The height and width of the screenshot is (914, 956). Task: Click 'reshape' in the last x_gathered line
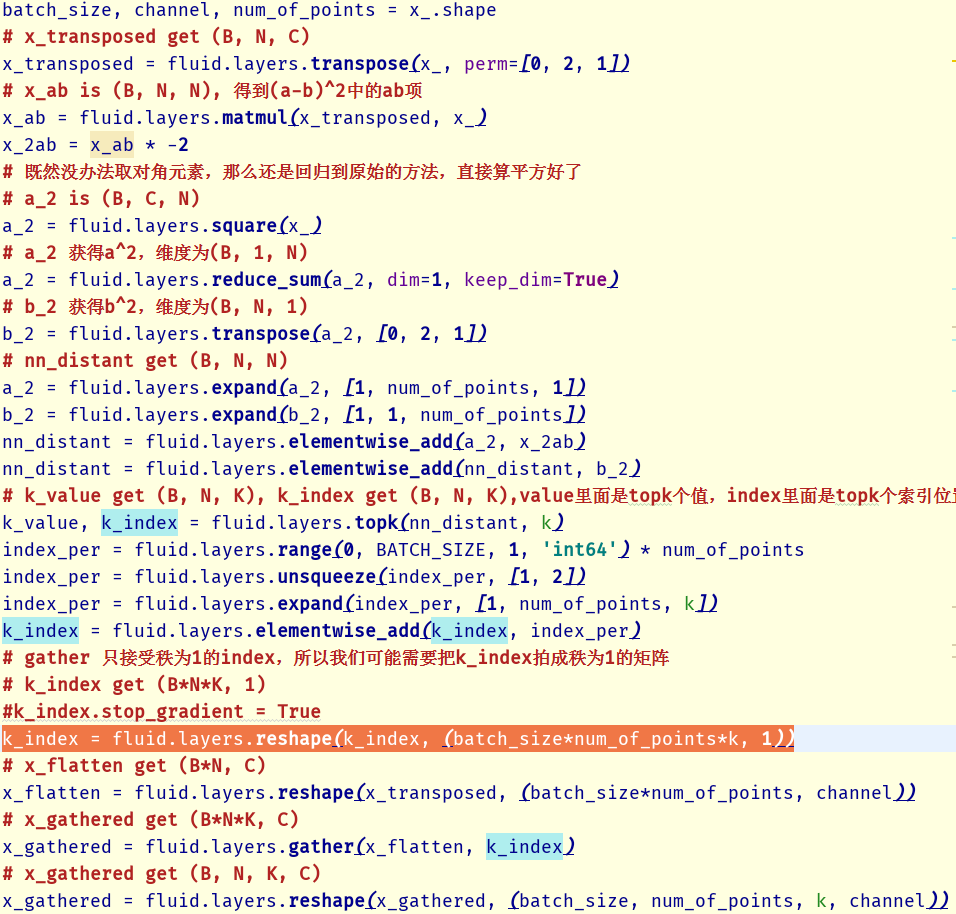pos(327,901)
